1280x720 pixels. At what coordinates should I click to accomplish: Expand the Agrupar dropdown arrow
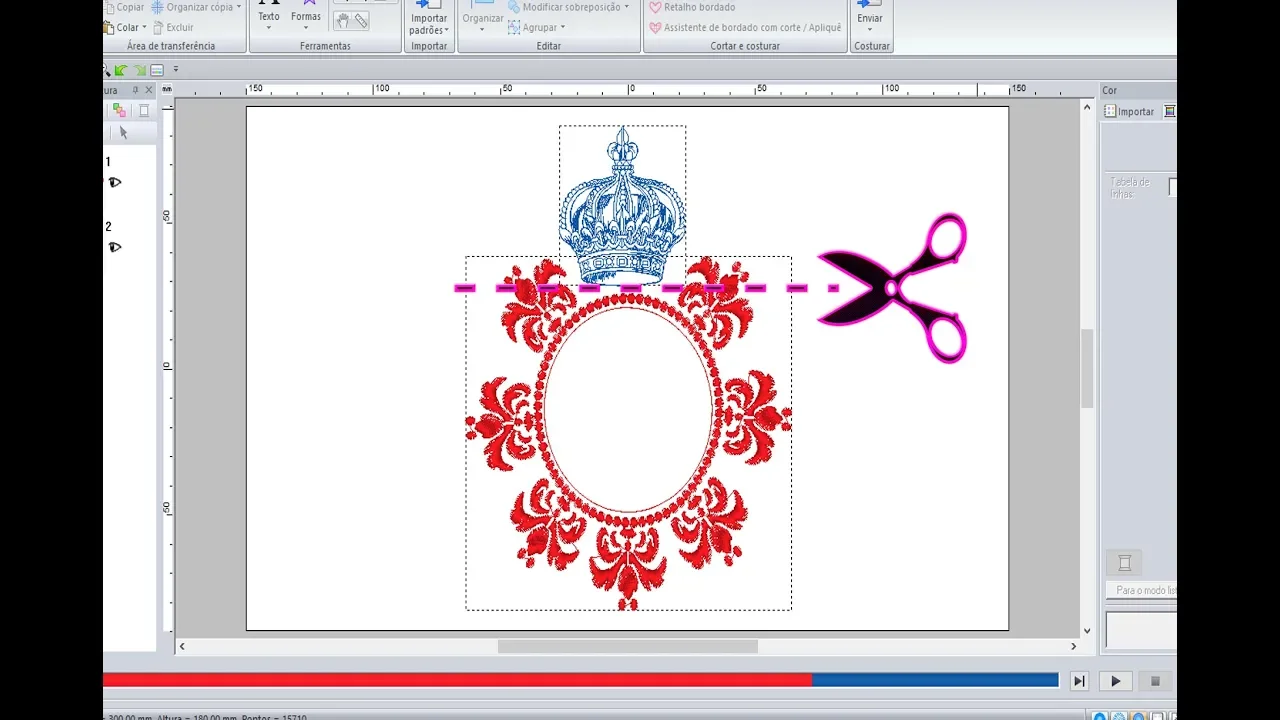click(x=562, y=28)
